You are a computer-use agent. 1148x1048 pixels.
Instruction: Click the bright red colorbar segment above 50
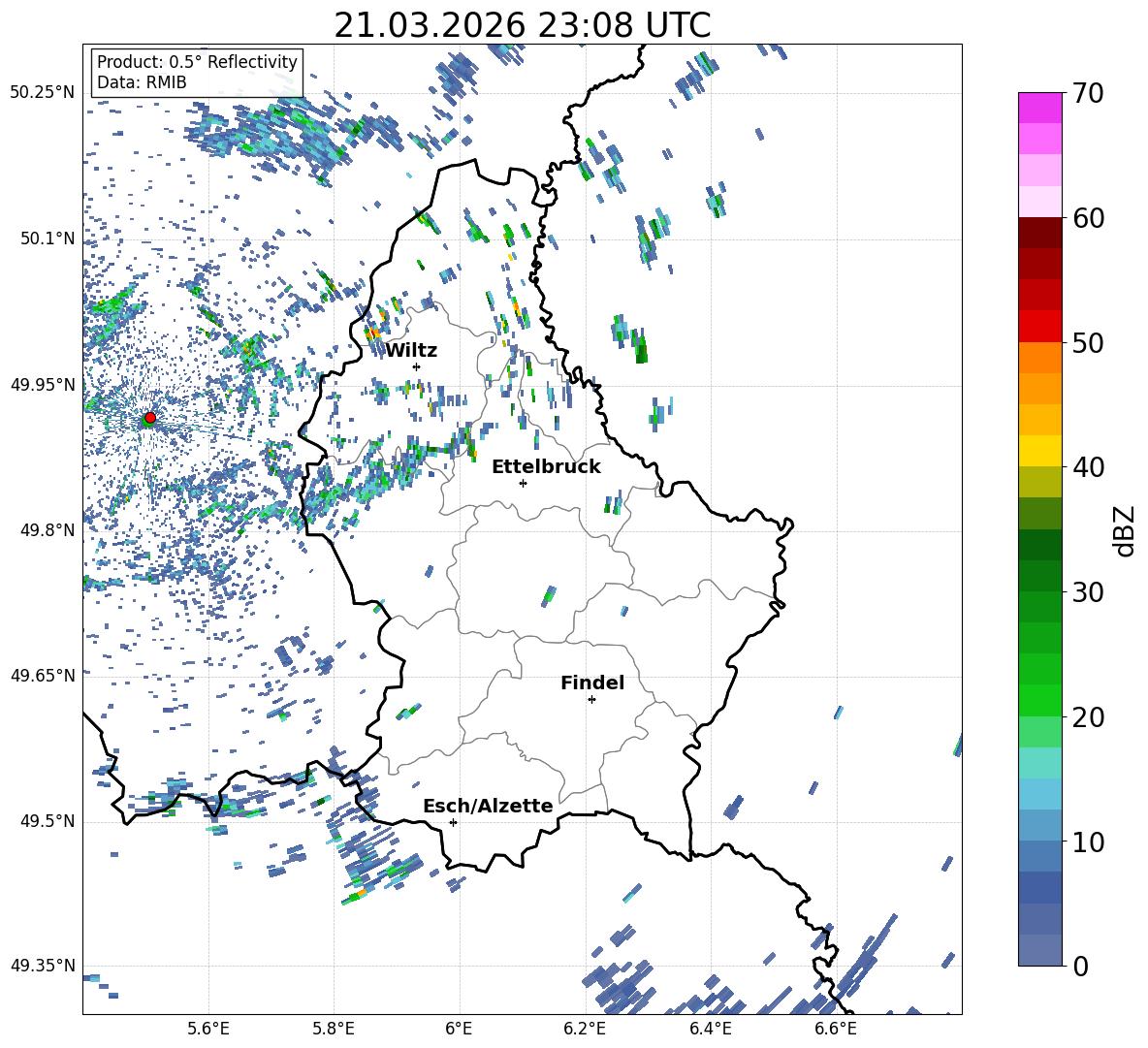pyautogui.click(x=1039, y=327)
